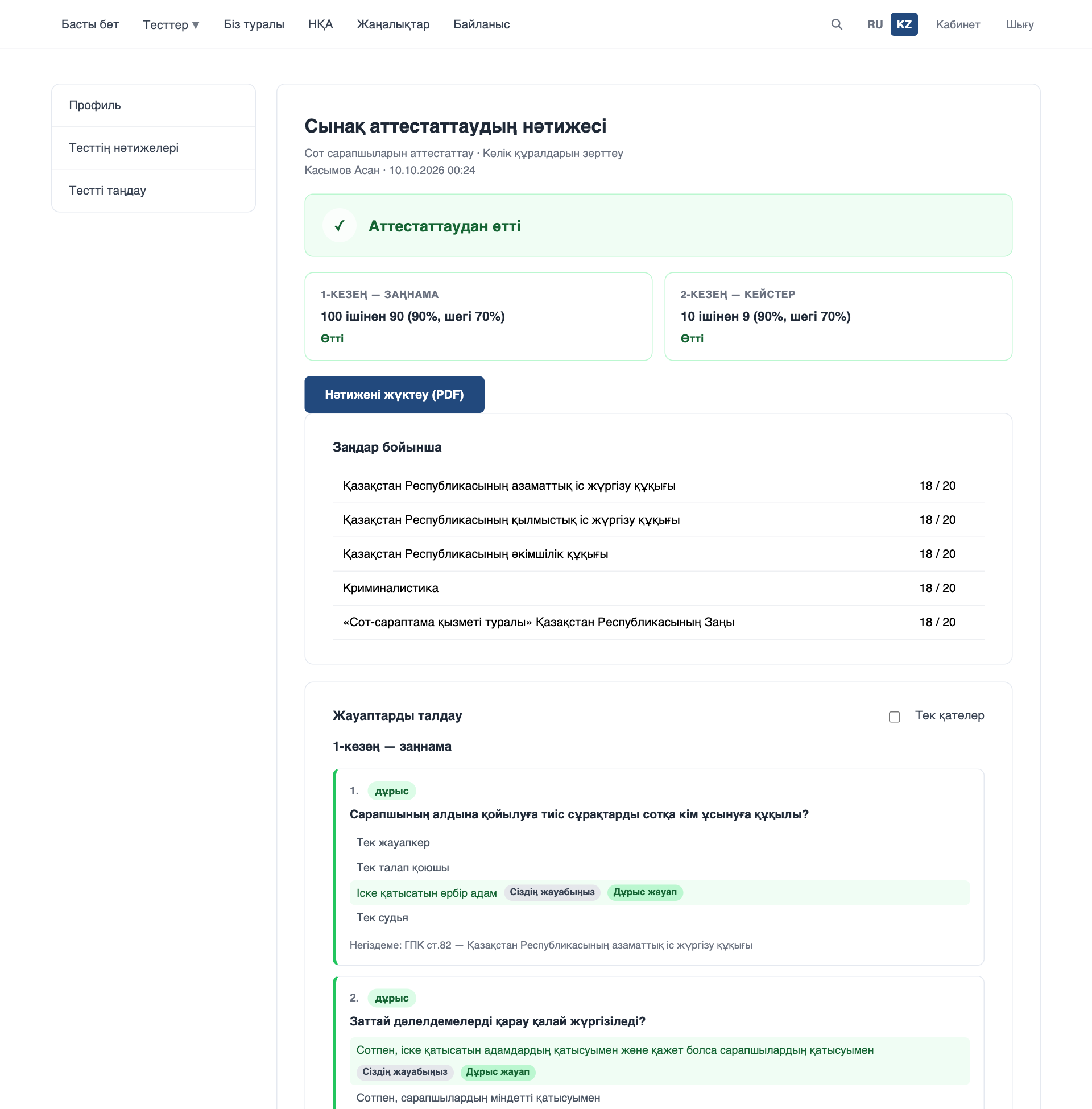Click the азаматтық іс жүргізу құқығы row
The width and height of the screenshot is (1092, 1109).
pyautogui.click(x=658, y=486)
